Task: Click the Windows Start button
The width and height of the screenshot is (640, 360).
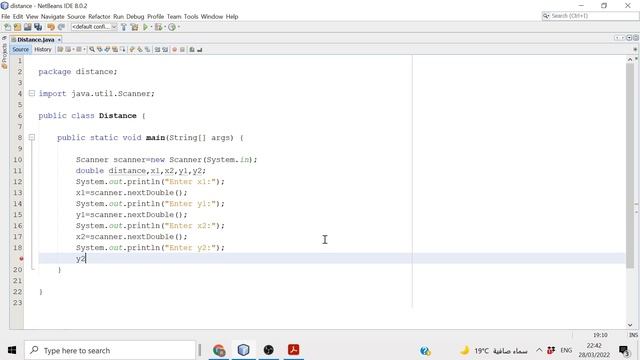Action: (x=12, y=350)
